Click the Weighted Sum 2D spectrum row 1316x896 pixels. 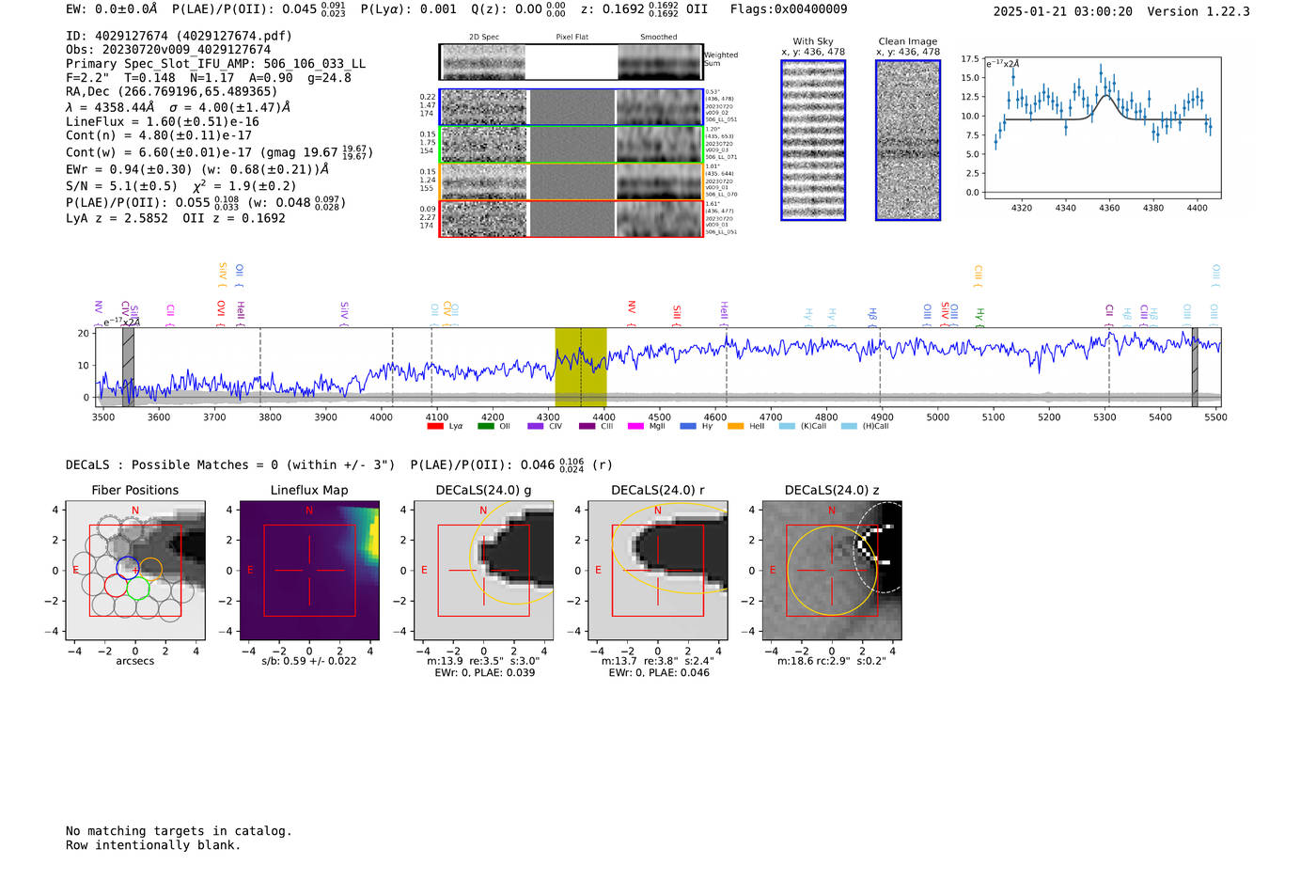571,62
